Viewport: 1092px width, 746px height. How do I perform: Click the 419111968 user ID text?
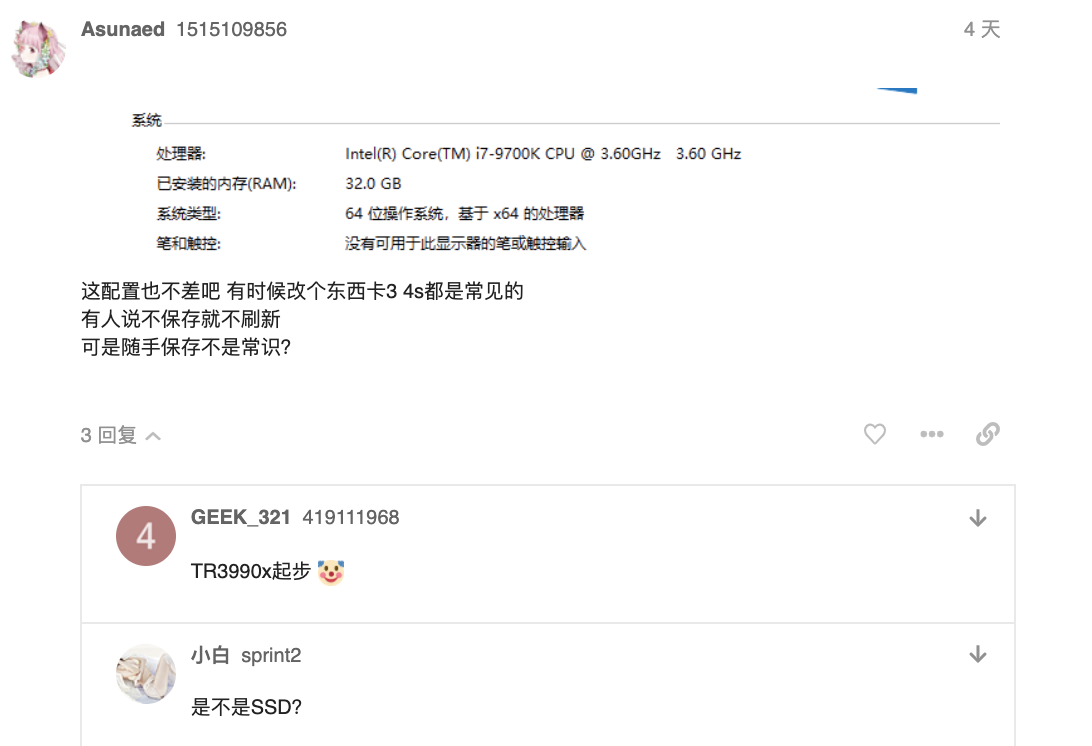click(x=351, y=518)
